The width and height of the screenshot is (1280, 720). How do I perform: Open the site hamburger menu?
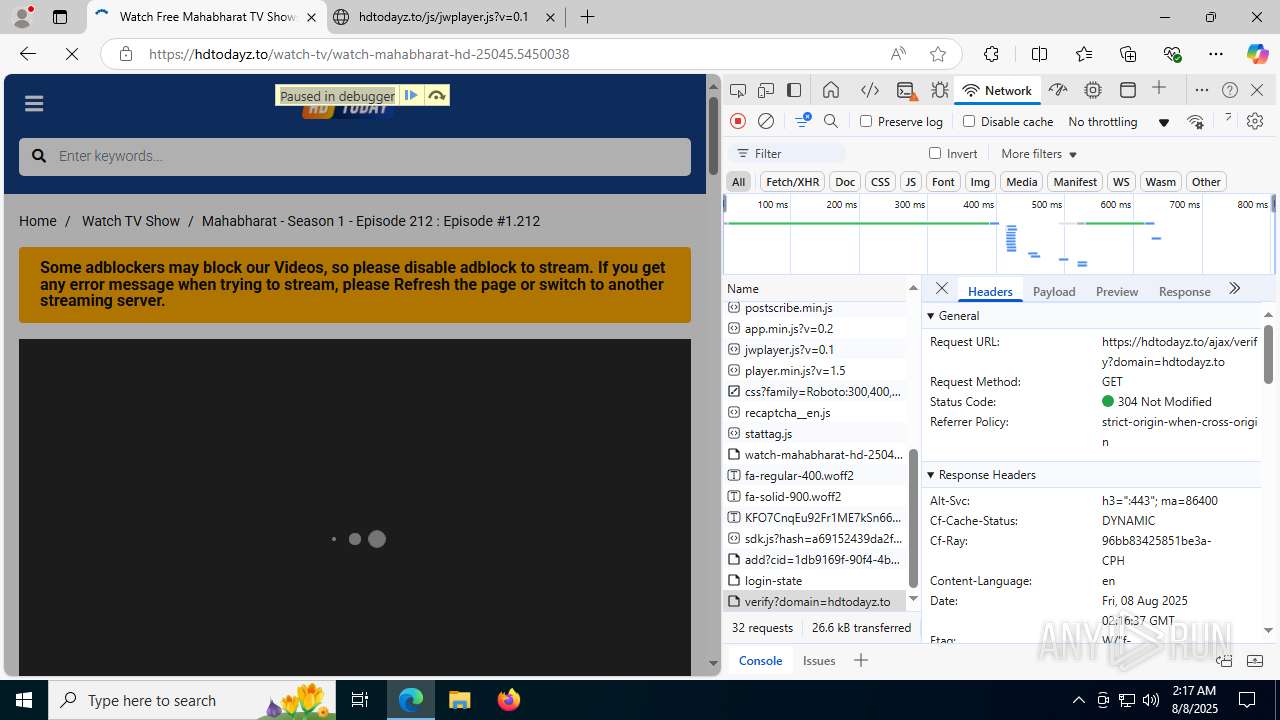pyautogui.click(x=34, y=104)
